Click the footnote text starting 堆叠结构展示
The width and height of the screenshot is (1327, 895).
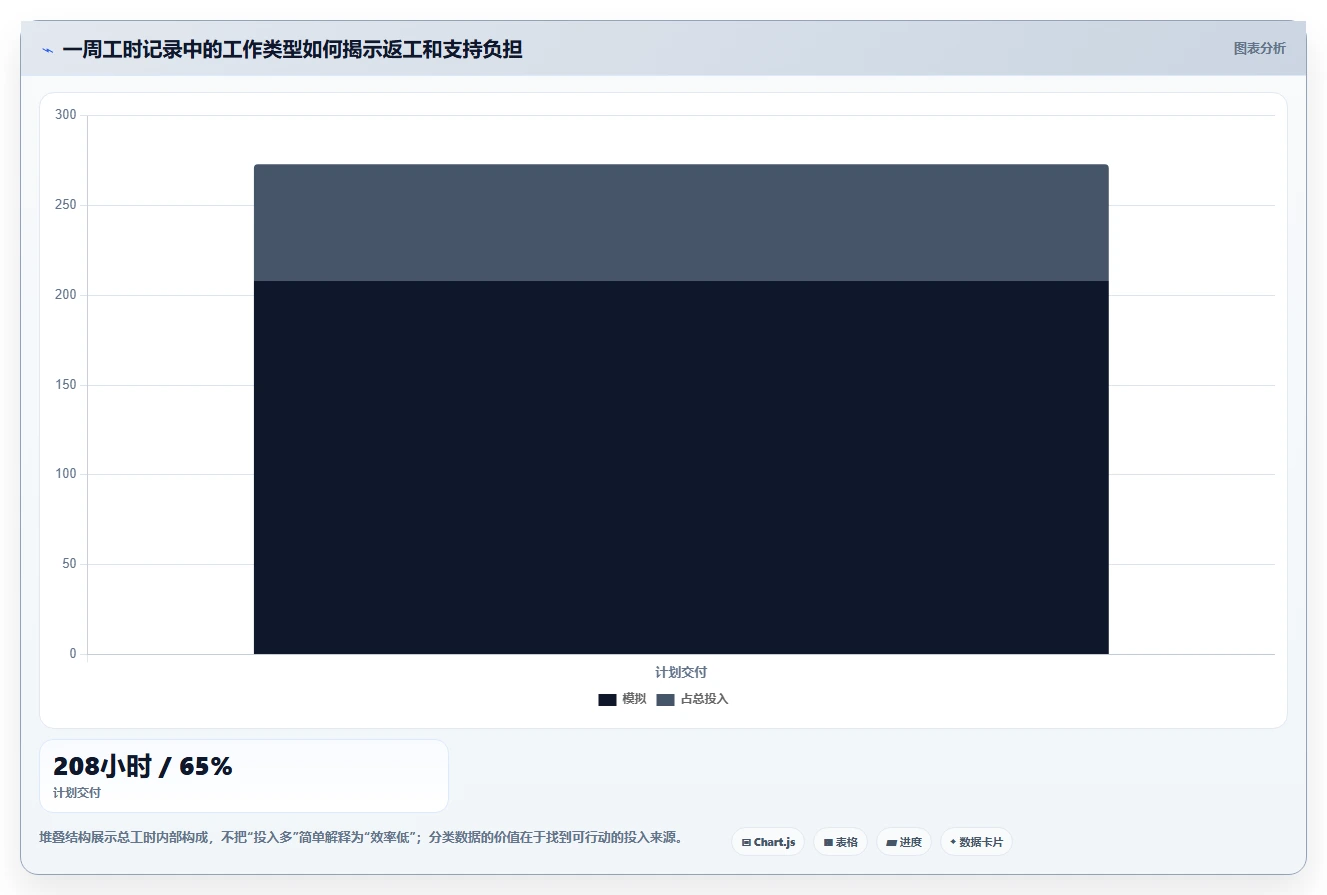(x=361, y=838)
